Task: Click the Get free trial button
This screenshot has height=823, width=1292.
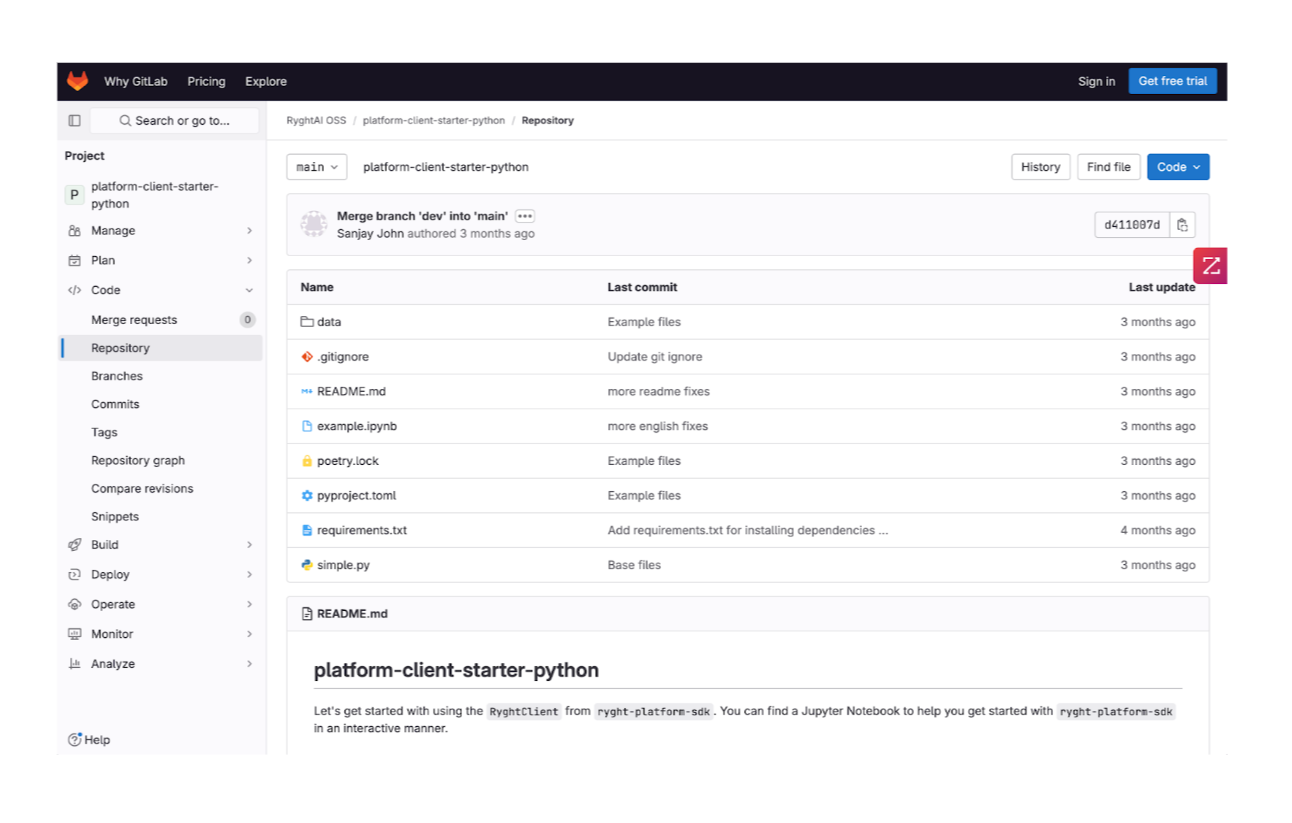Action: pos(1172,81)
